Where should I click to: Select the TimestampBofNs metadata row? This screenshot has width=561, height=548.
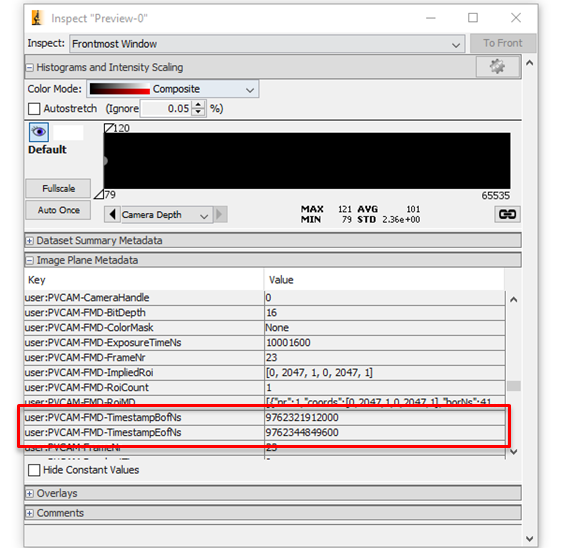pyautogui.click(x=265, y=417)
